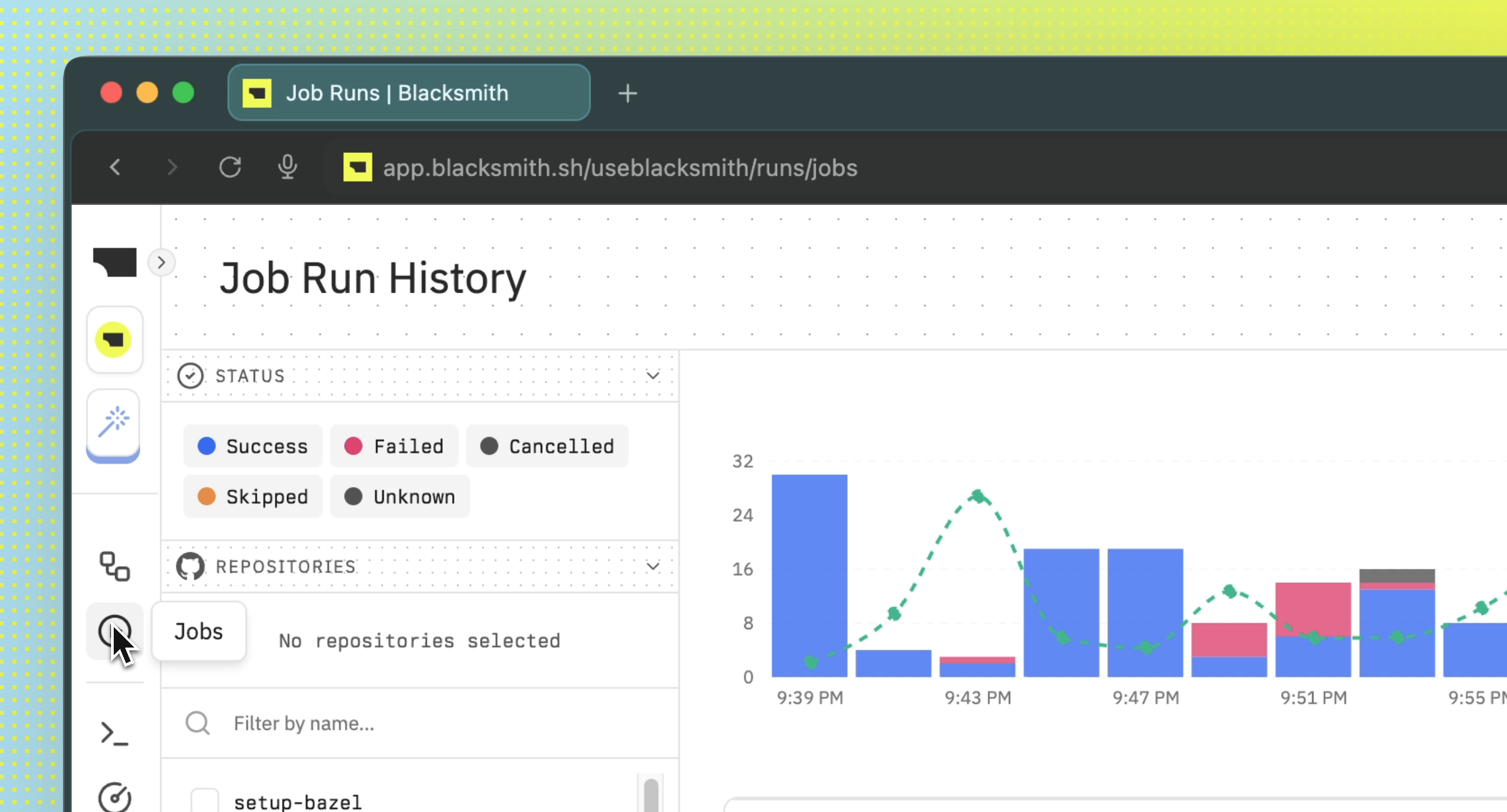Image resolution: width=1507 pixels, height=812 pixels.
Task: Click the red segment of 9:51 PM bar
Action: tap(1313, 608)
